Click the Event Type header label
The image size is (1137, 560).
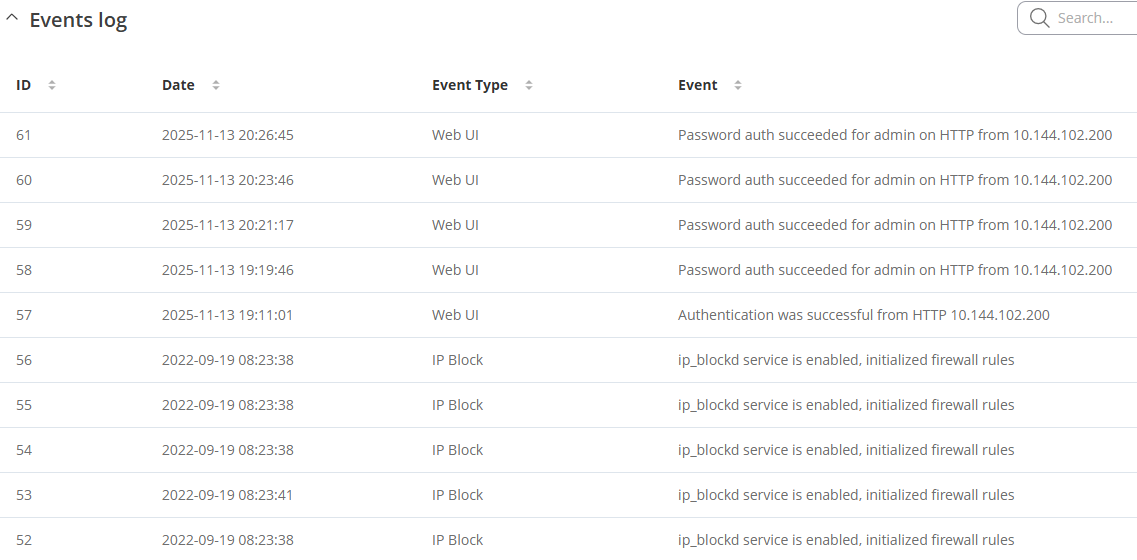(469, 85)
